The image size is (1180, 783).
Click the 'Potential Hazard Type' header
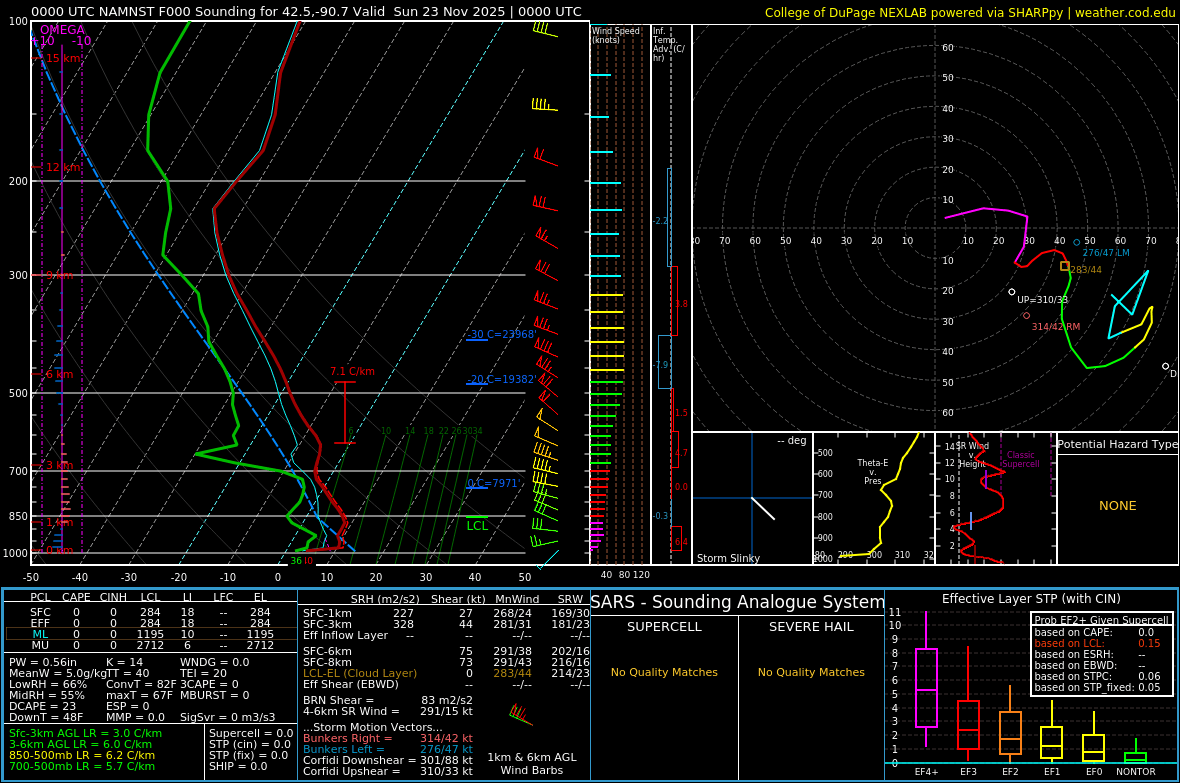click(1117, 444)
